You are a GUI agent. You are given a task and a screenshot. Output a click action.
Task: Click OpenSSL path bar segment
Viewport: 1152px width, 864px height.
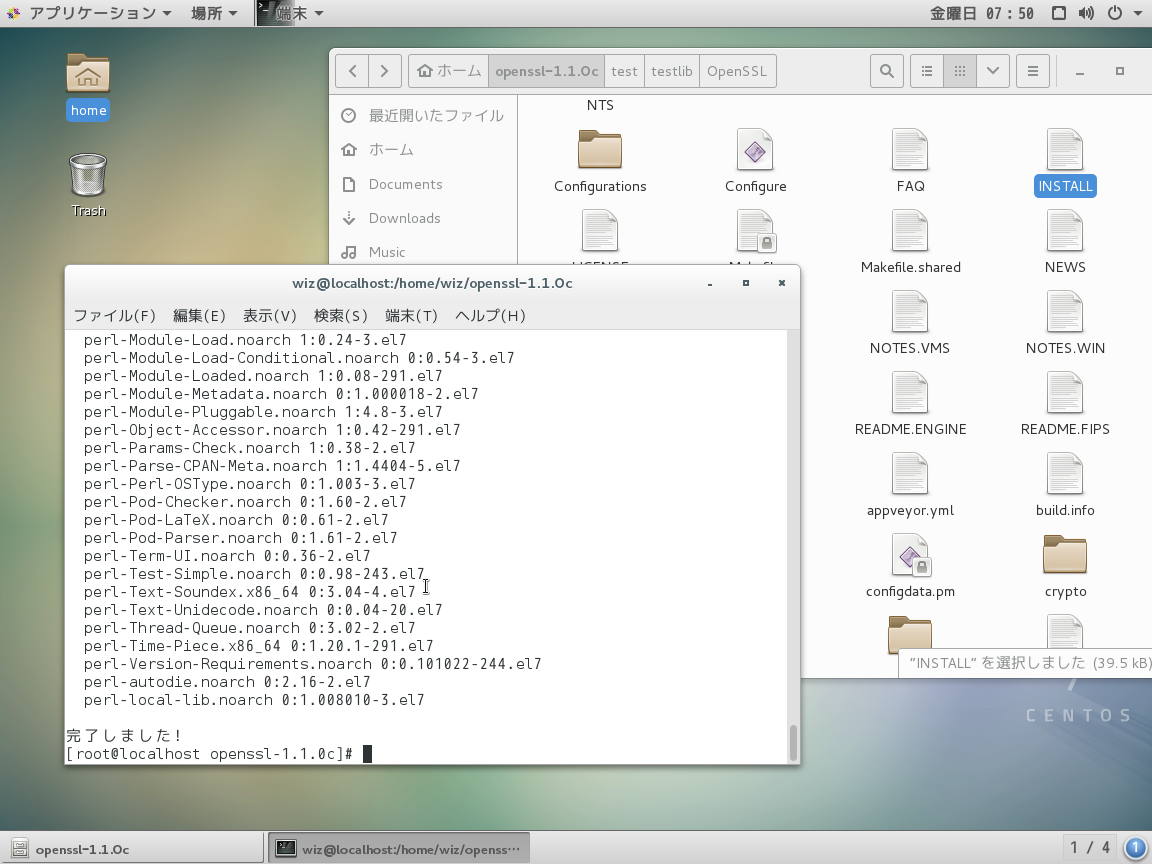point(737,71)
